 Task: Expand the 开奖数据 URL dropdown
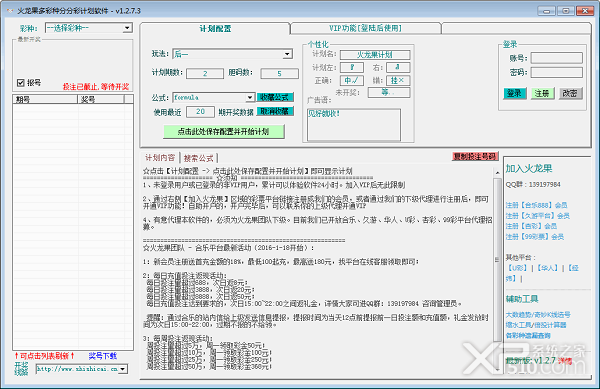82,369
